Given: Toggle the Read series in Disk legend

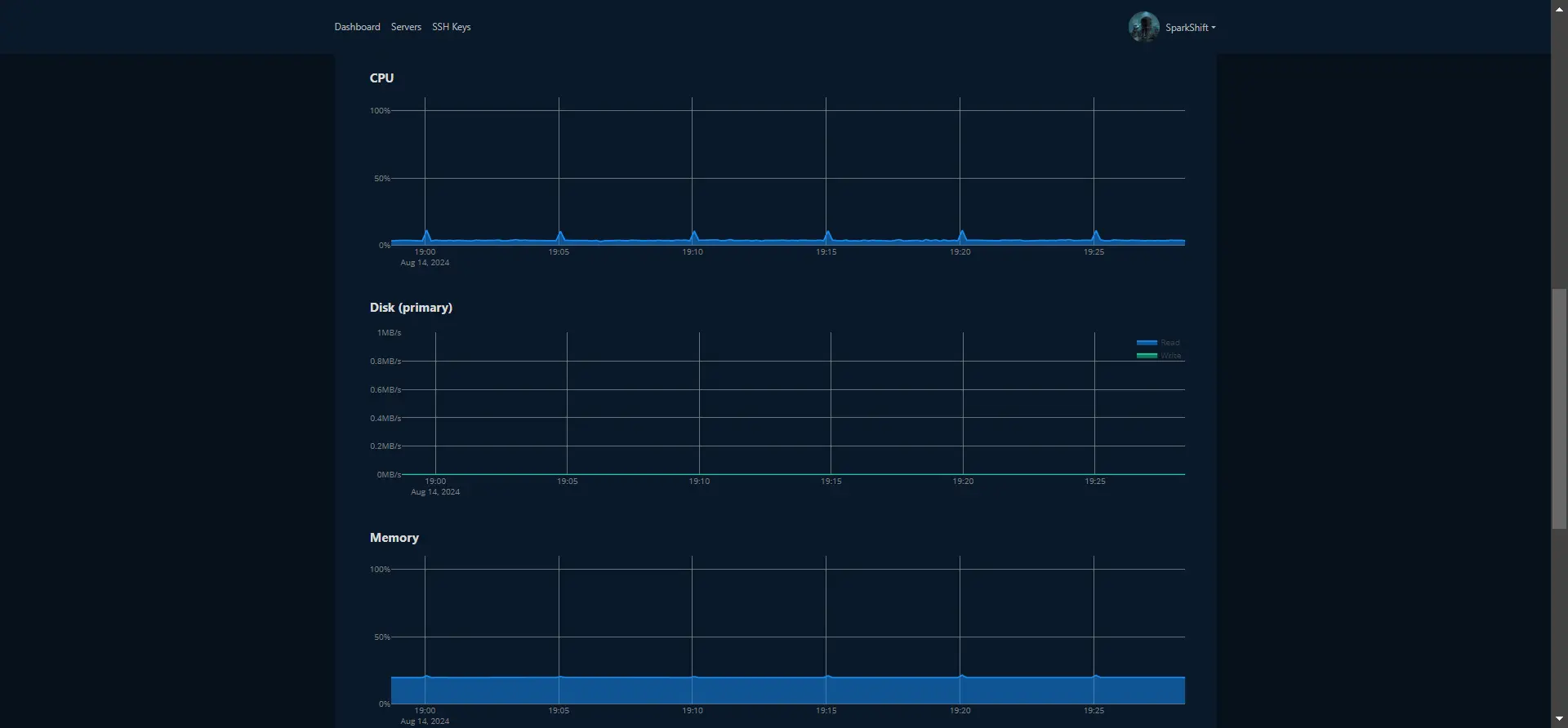Looking at the screenshot, I should (1158, 343).
